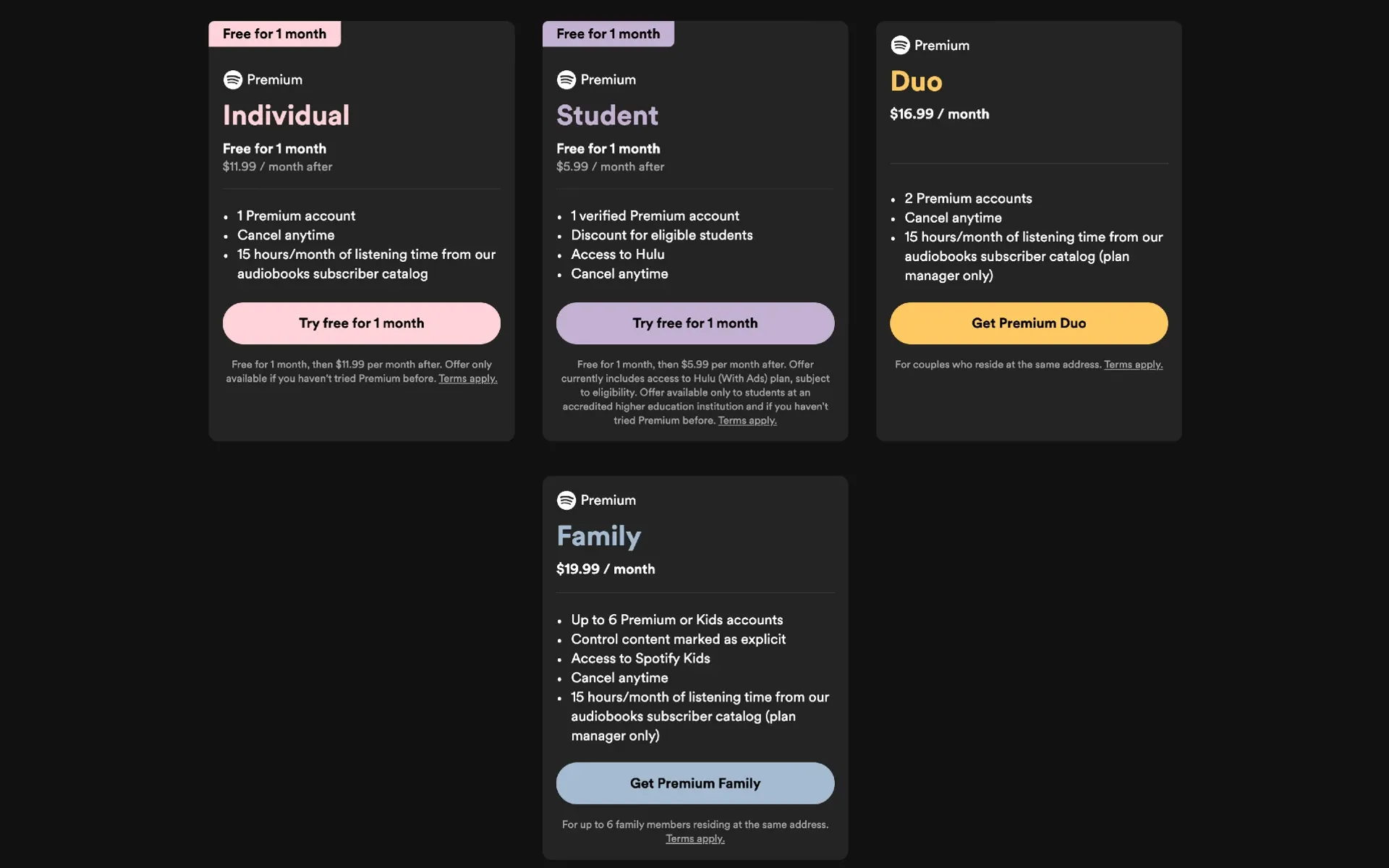Open Terms apply link under Duo plan
Screen dimensions: 1389x868
pyautogui.click(x=1133, y=365)
